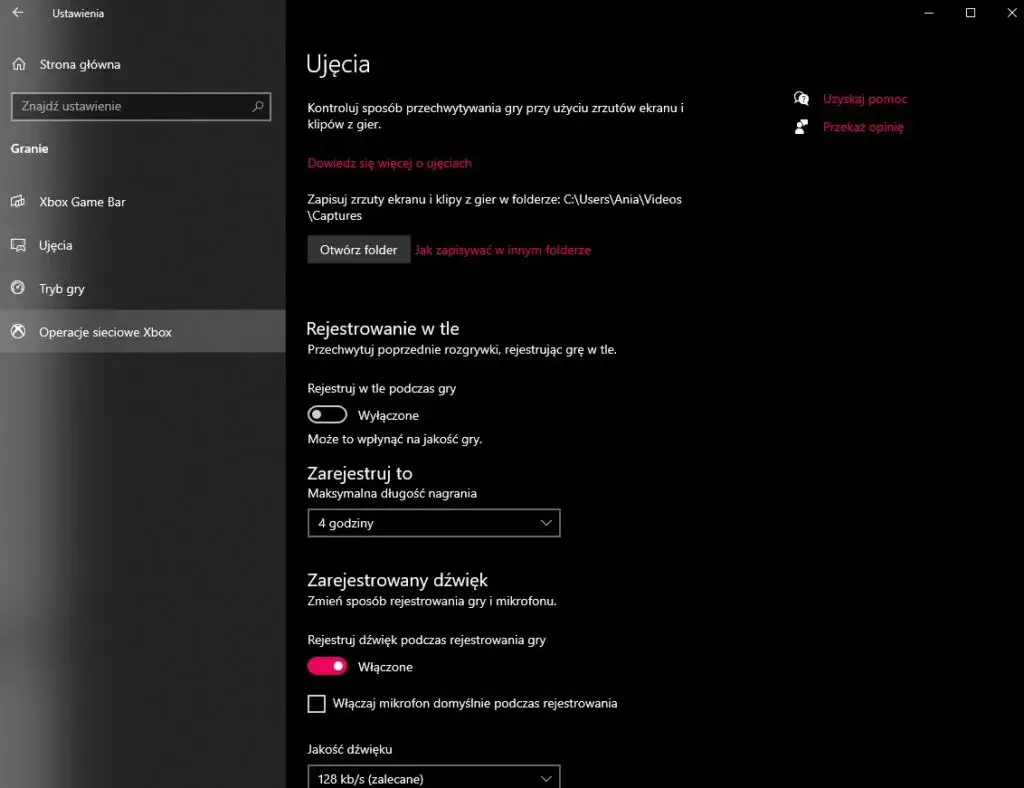Click the back arrow to previous settings page

(17, 13)
